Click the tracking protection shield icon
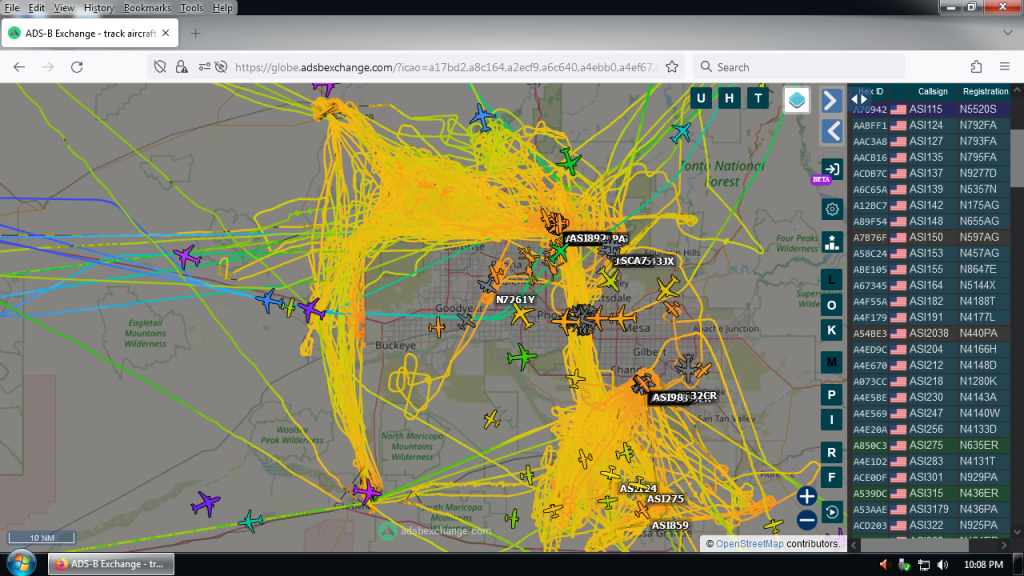This screenshot has height=576, width=1024. tap(160, 67)
